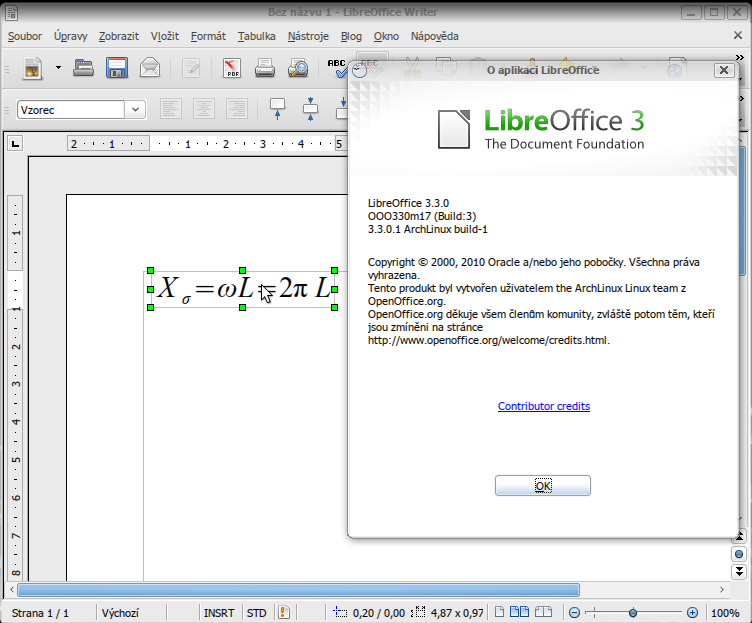Open the Formát menu
This screenshot has width=752, height=623.
click(x=208, y=36)
